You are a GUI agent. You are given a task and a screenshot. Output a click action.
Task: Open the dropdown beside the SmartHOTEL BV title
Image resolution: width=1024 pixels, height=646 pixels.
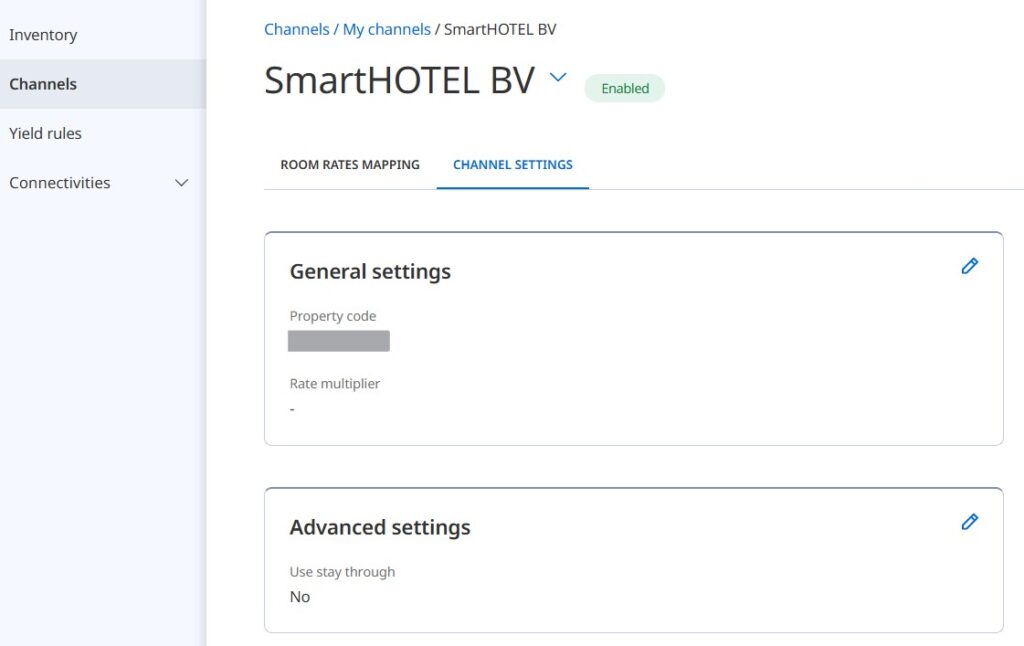[x=558, y=78]
